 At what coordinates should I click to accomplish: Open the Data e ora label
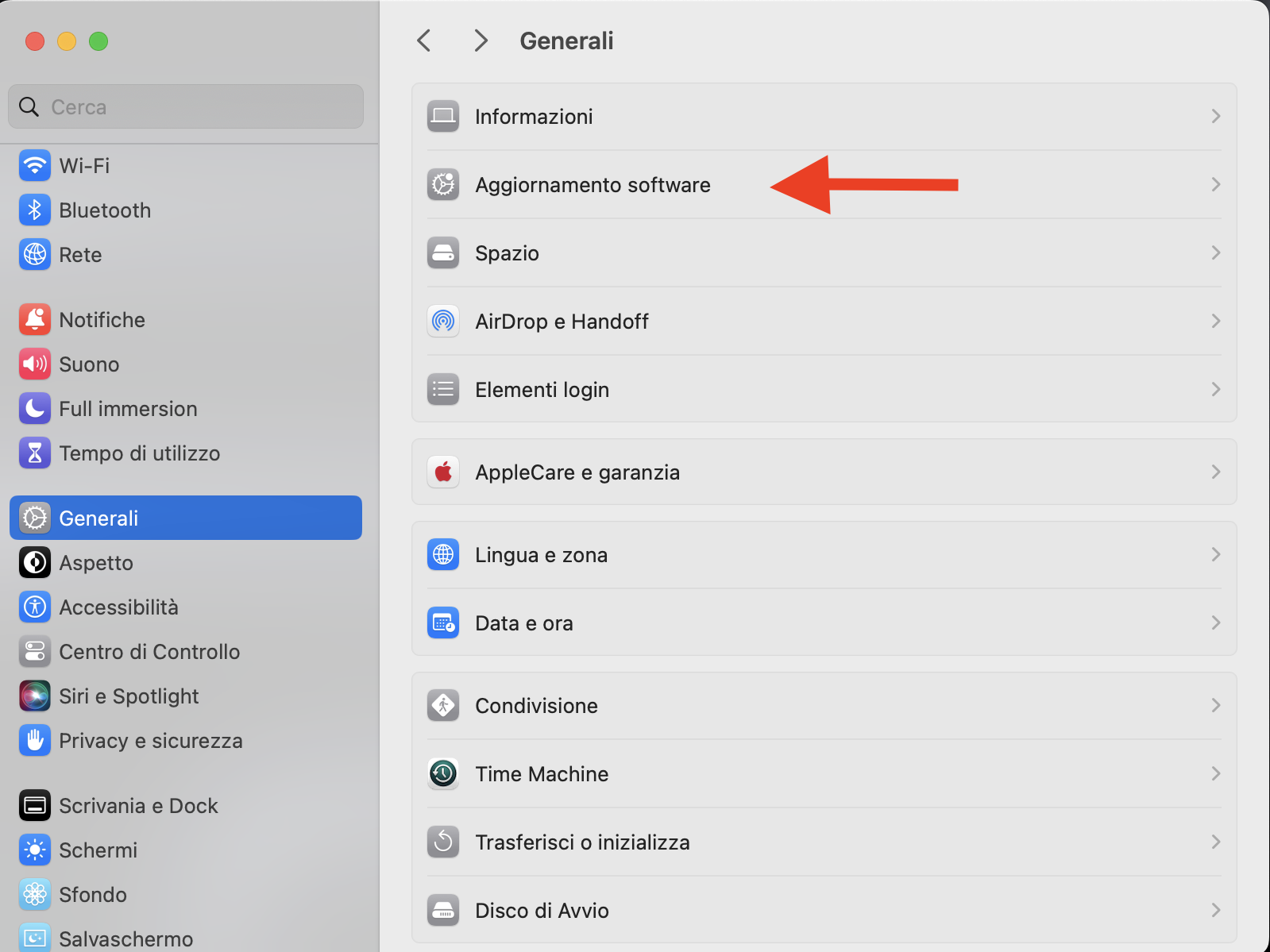pyautogui.click(x=524, y=623)
